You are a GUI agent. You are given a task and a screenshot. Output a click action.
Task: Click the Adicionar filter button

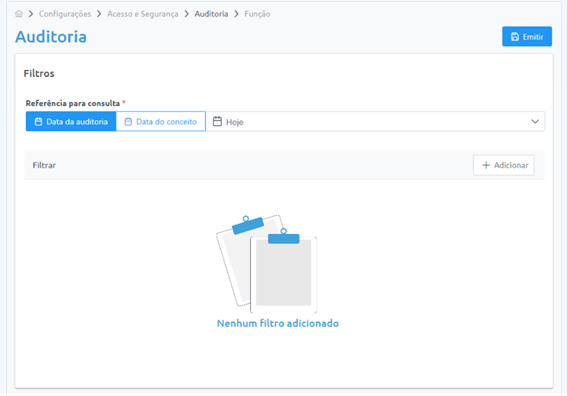[x=504, y=165]
